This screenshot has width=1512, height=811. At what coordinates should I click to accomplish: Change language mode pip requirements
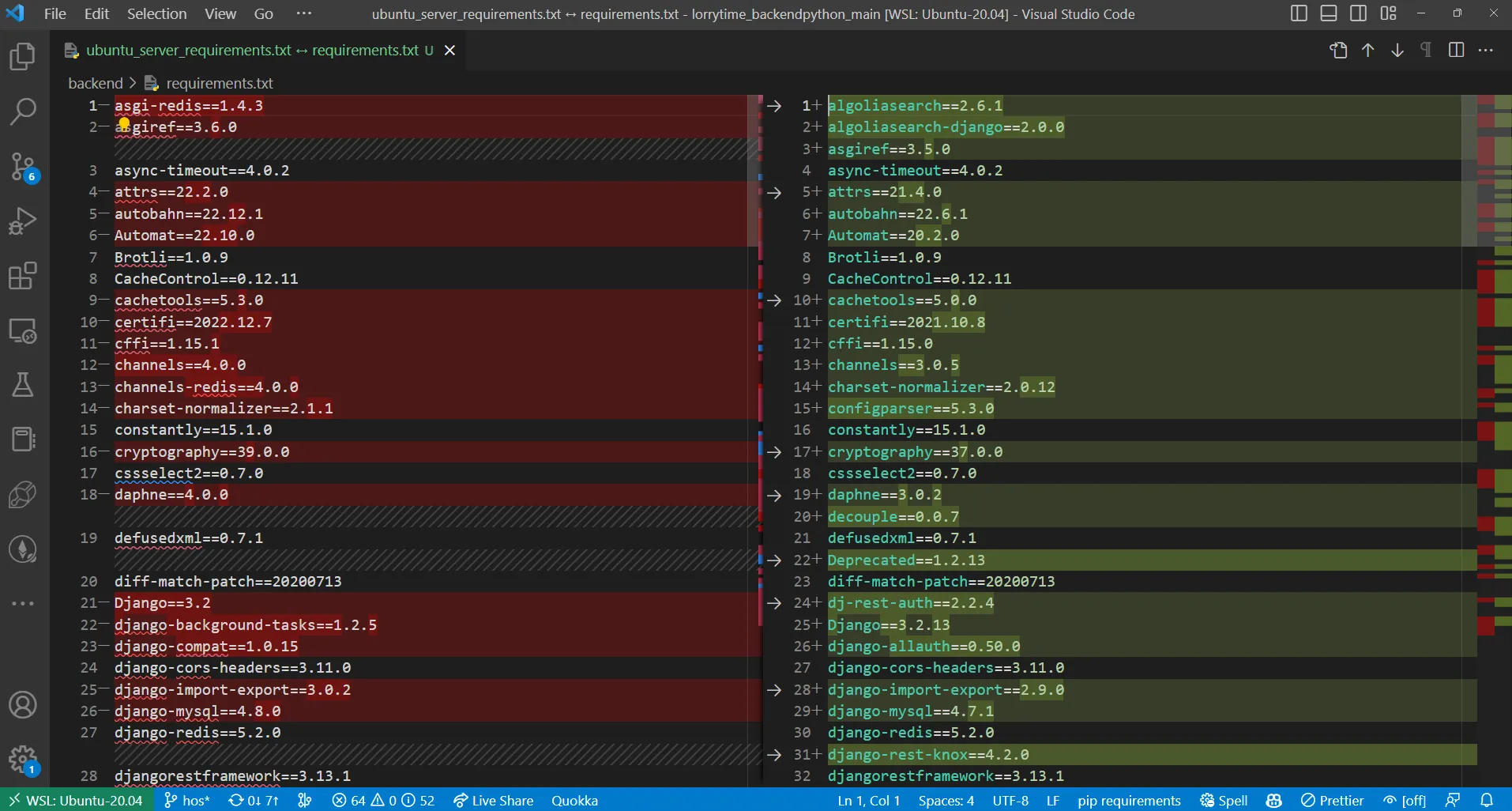pyautogui.click(x=1129, y=800)
